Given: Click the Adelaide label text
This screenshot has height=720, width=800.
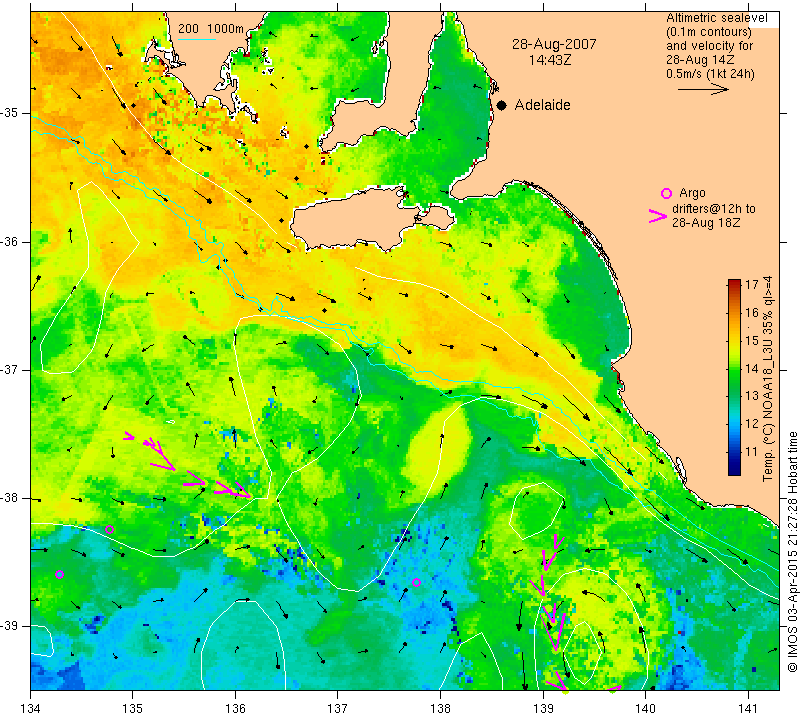Looking at the screenshot, I should (542, 105).
